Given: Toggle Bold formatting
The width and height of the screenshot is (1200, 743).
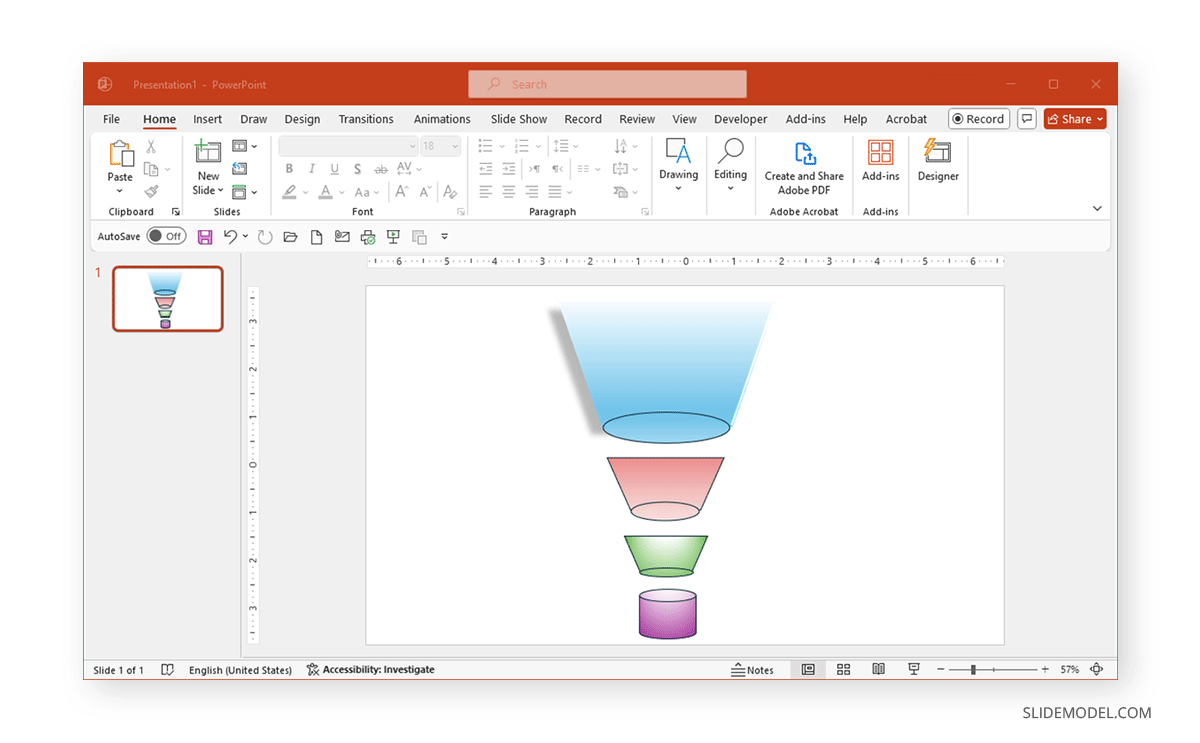Looking at the screenshot, I should 289,169.
